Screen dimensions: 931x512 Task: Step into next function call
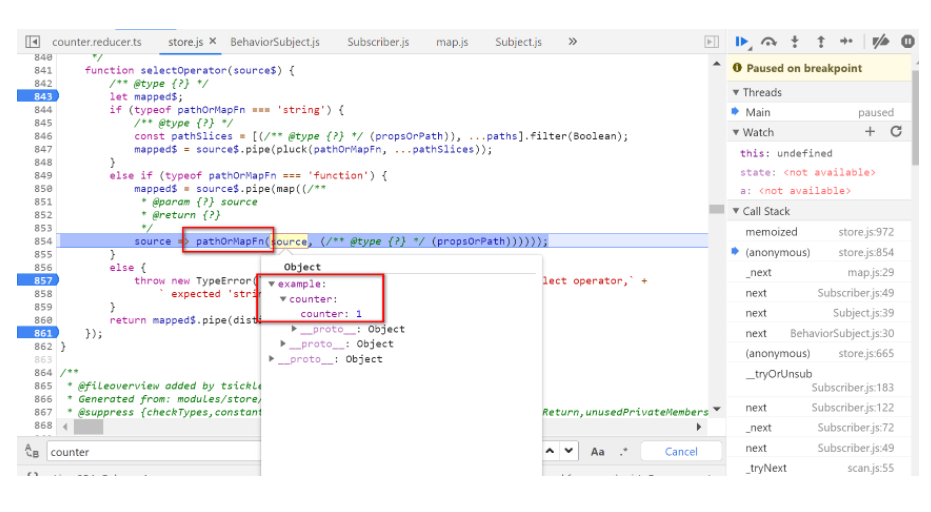[x=795, y=41]
